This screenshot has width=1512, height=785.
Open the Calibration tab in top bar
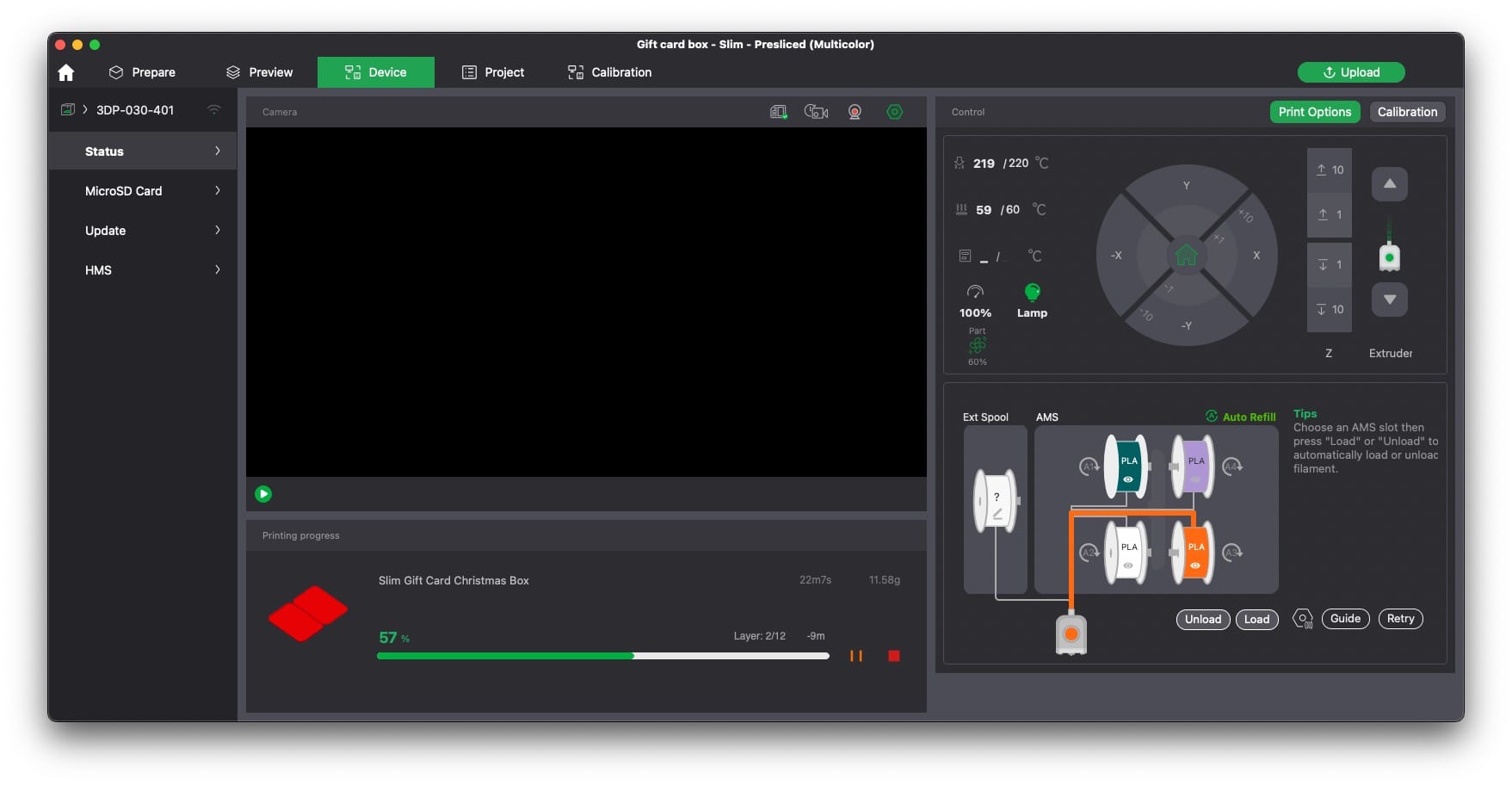tap(609, 72)
